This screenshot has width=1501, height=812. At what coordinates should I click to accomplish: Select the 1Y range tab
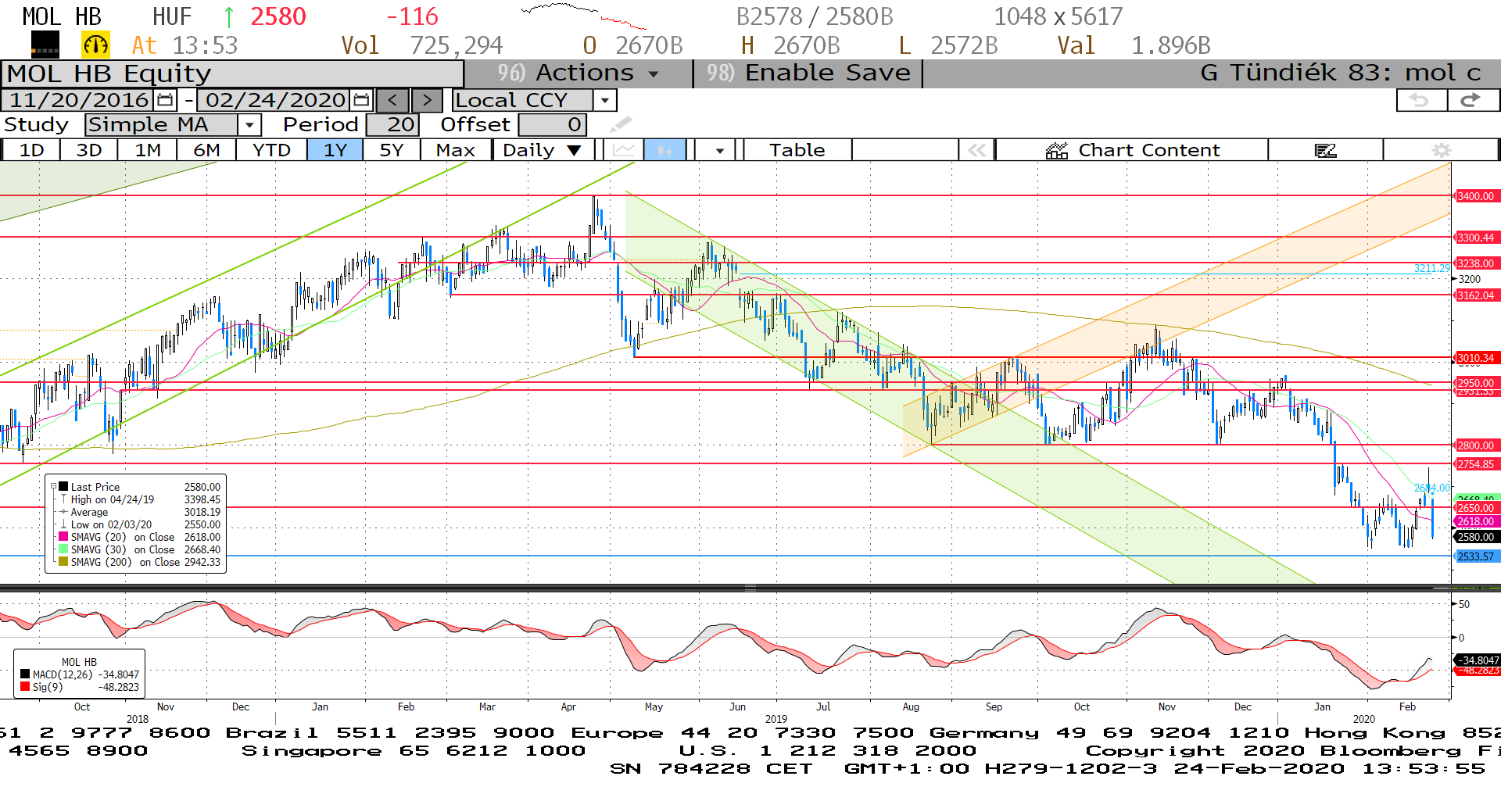coord(335,150)
